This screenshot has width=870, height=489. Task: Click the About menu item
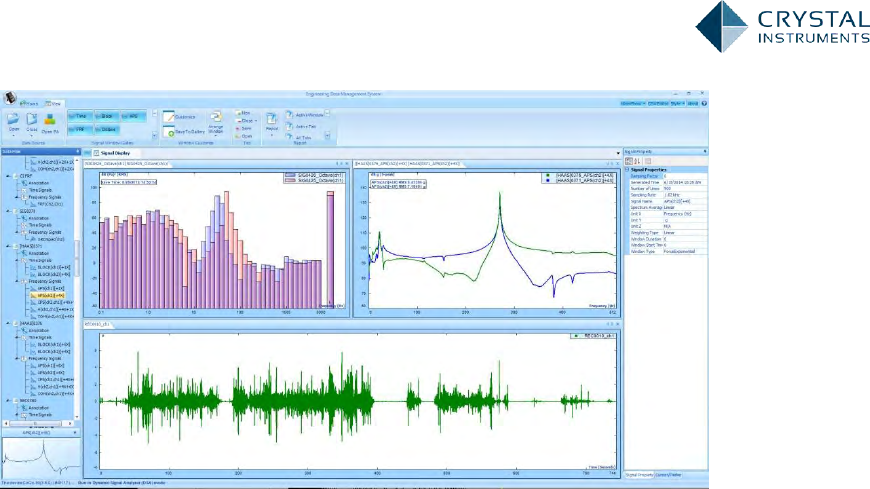[x=693, y=103]
